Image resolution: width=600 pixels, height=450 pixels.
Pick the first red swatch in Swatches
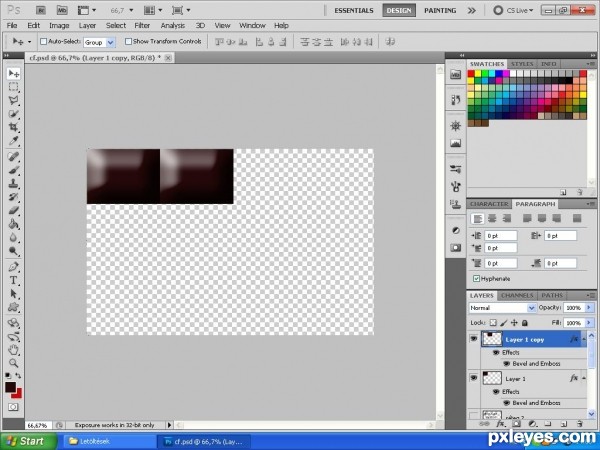coord(471,73)
